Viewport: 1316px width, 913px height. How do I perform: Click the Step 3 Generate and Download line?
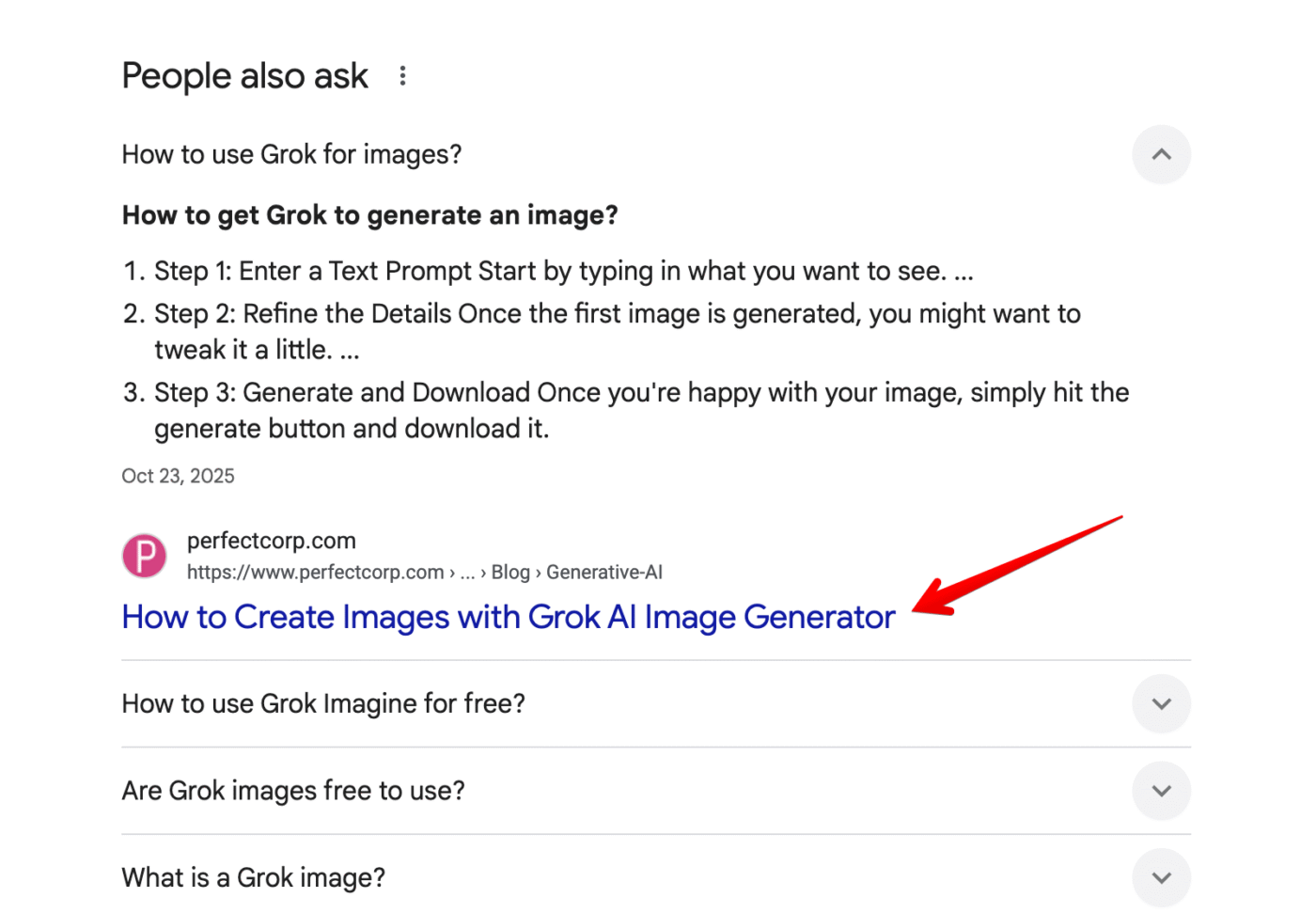pyautogui.click(x=641, y=393)
